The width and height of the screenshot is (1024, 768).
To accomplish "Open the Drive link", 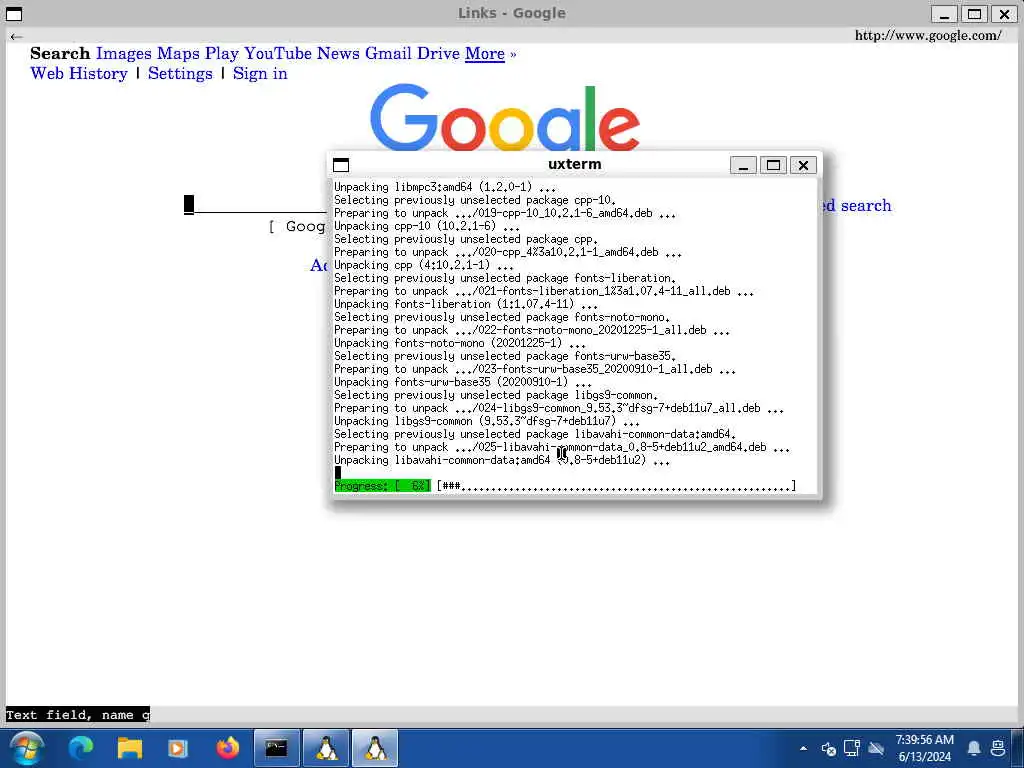I will click(438, 54).
